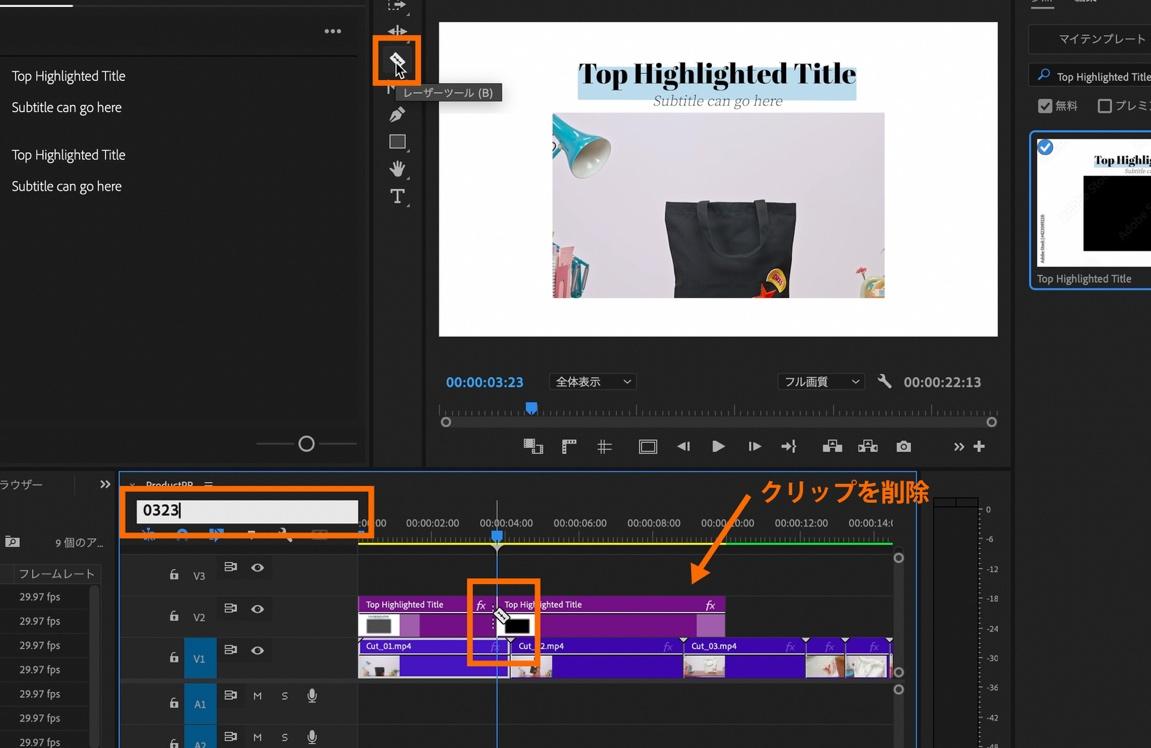This screenshot has height=748, width=1151.
Task: Hide track V2 with the eye icon
Action: point(258,609)
